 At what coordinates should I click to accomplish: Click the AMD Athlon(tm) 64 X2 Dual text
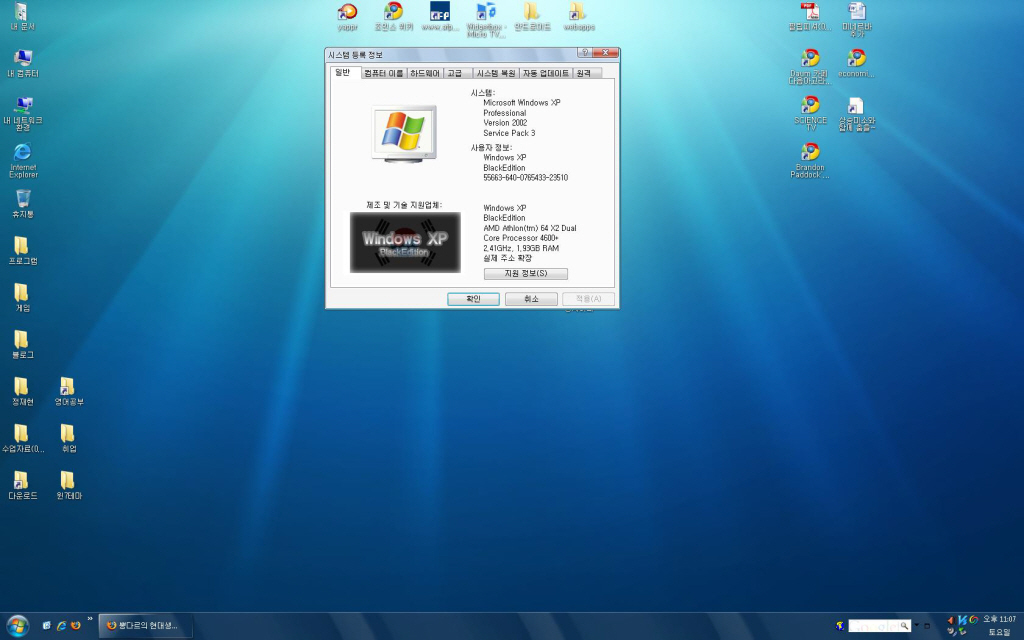click(530, 229)
